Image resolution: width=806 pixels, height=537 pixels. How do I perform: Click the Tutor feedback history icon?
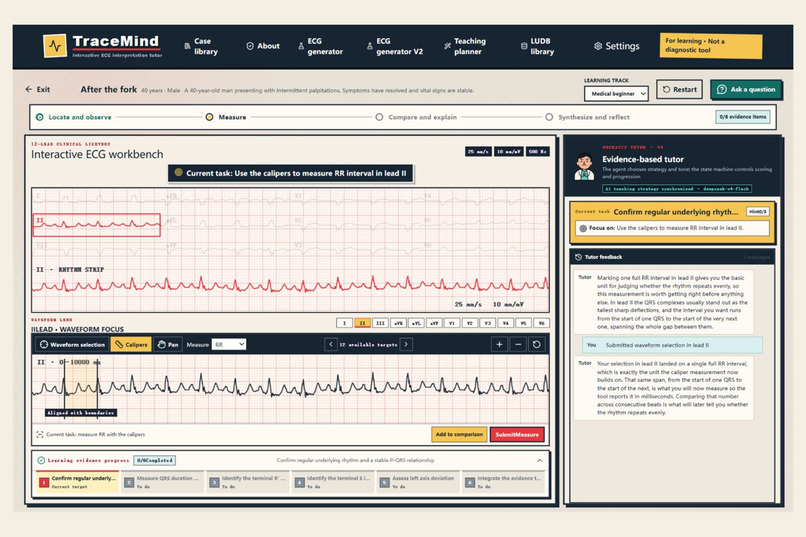[578, 257]
